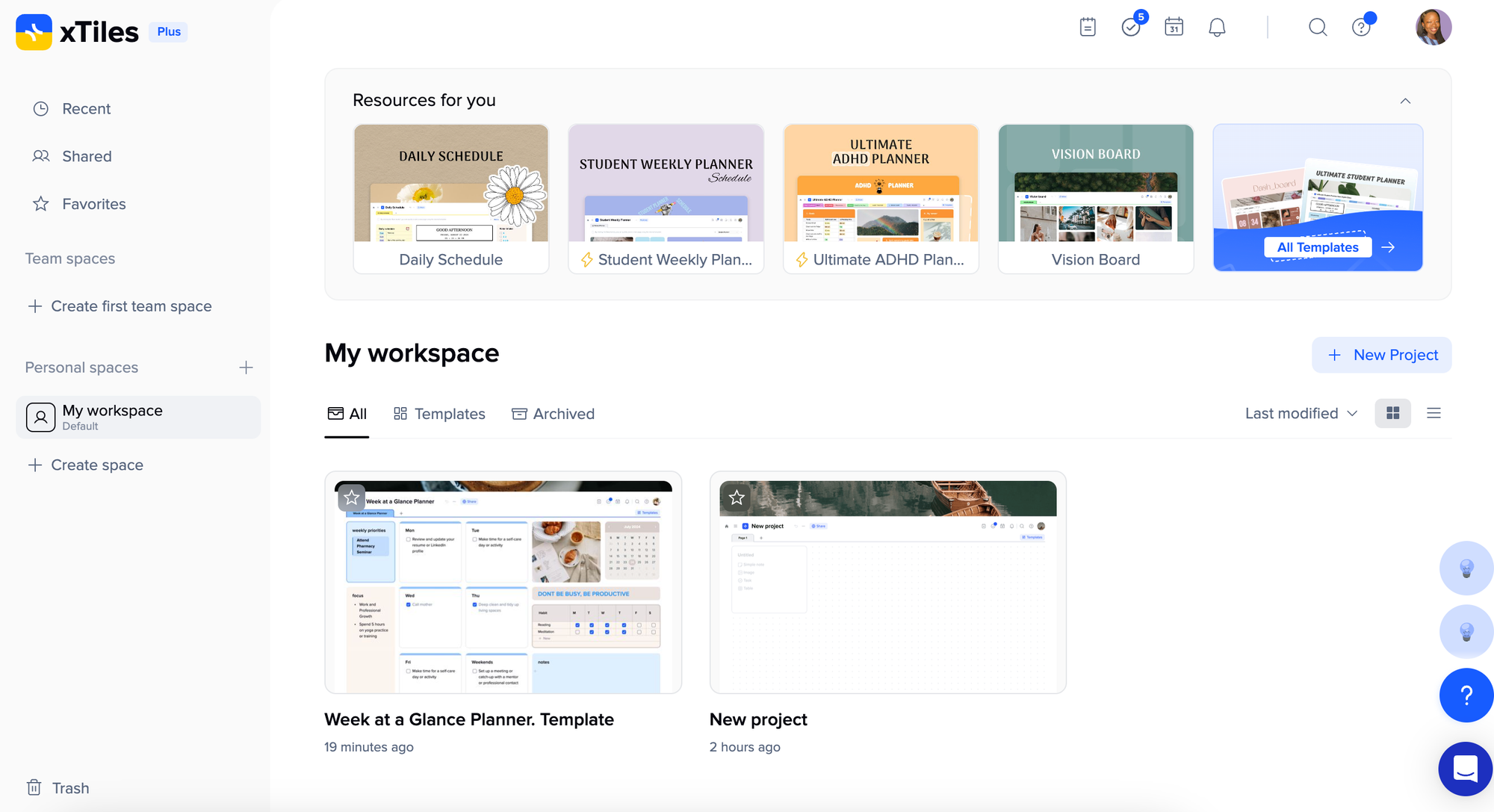This screenshot has width=1494, height=812.
Task: Open the Vision Board template thumbnail
Action: click(1095, 184)
